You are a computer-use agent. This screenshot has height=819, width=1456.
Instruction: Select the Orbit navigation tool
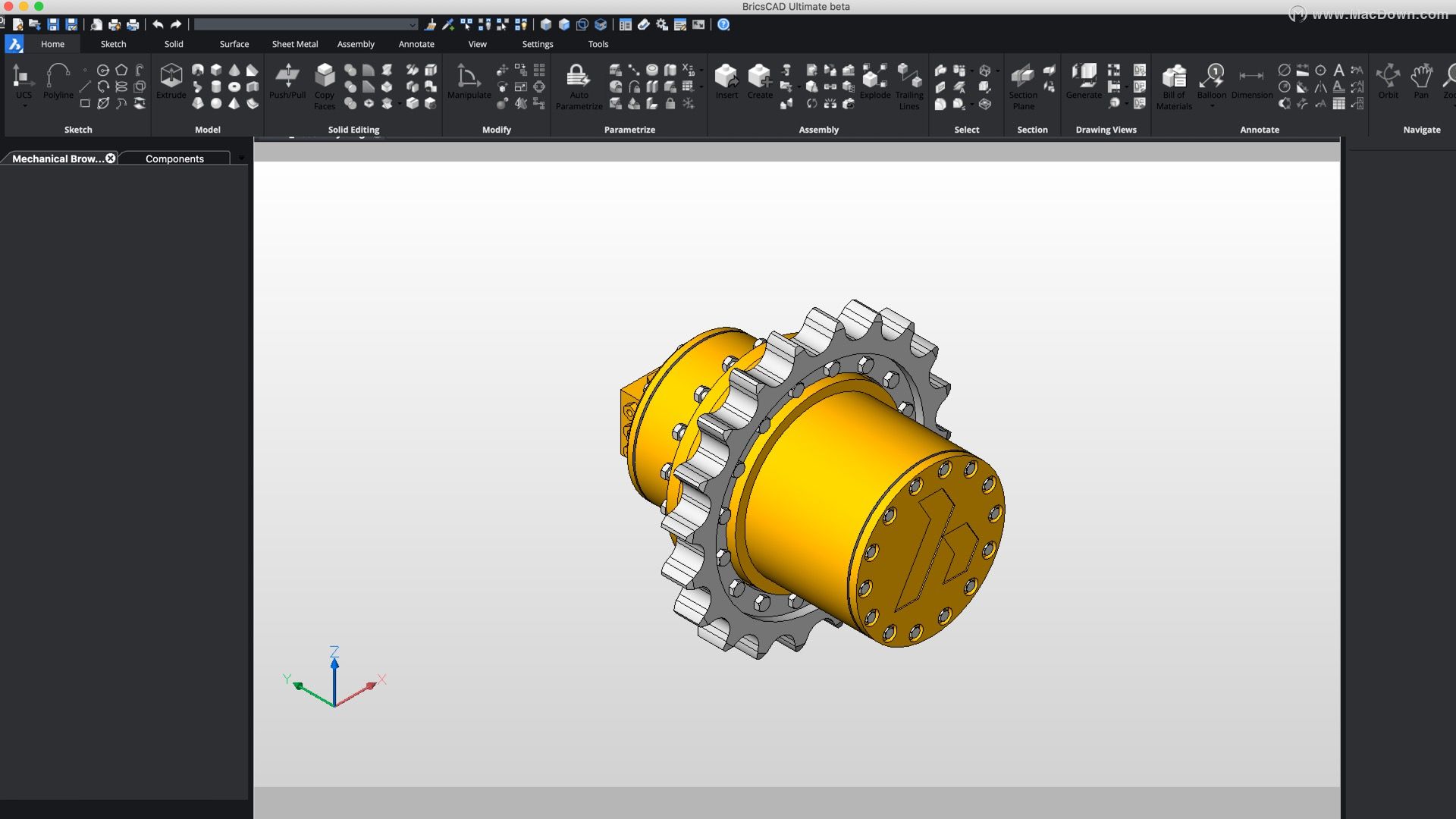point(1388,80)
